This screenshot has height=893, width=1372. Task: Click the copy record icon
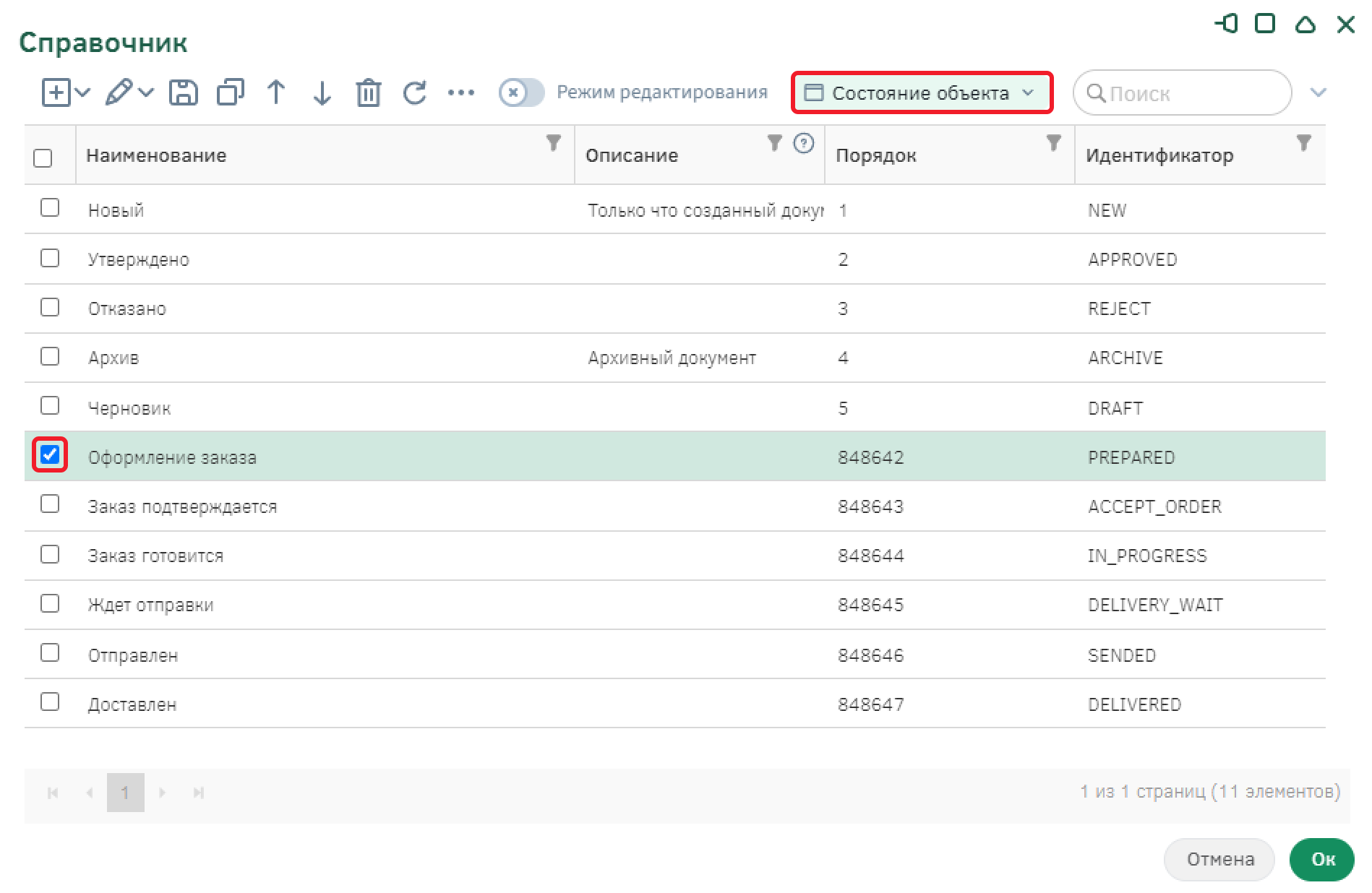pyautogui.click(x=230, y=93)
